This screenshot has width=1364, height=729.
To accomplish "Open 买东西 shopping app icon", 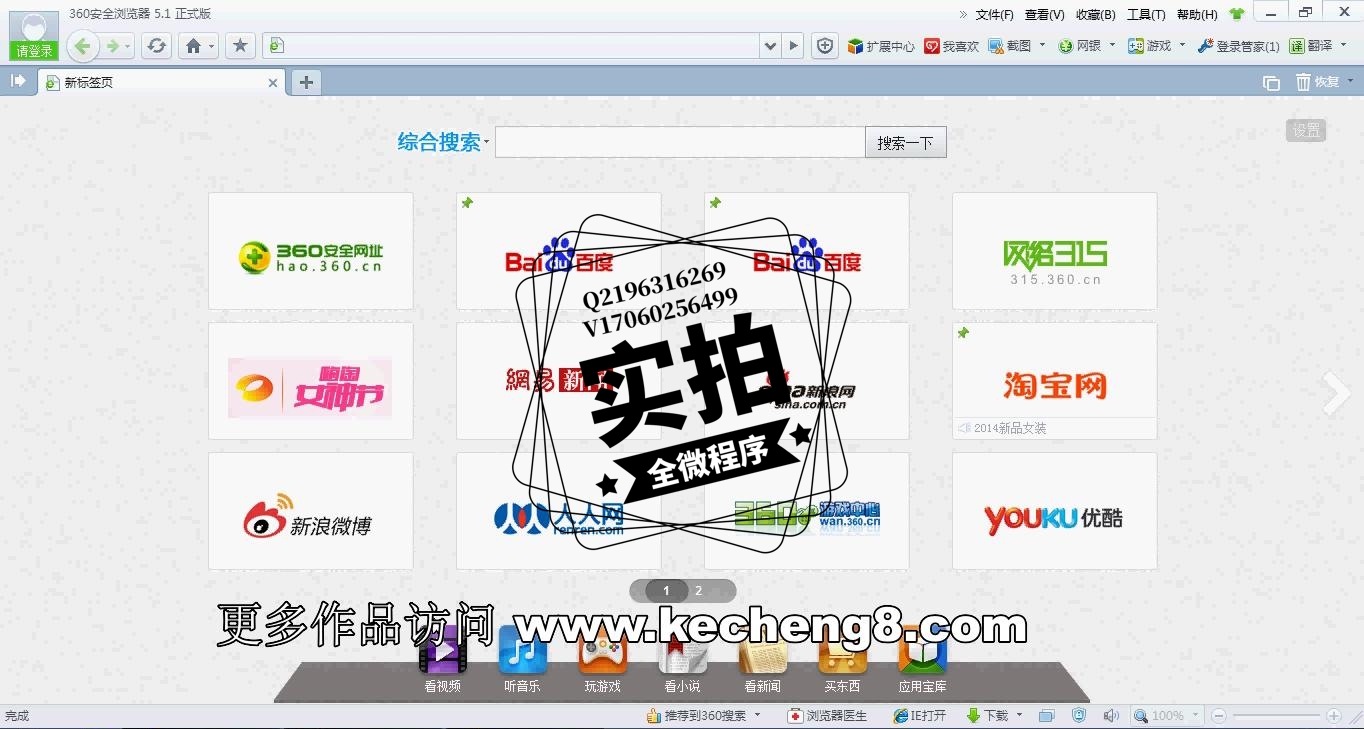I will (843, 659).
